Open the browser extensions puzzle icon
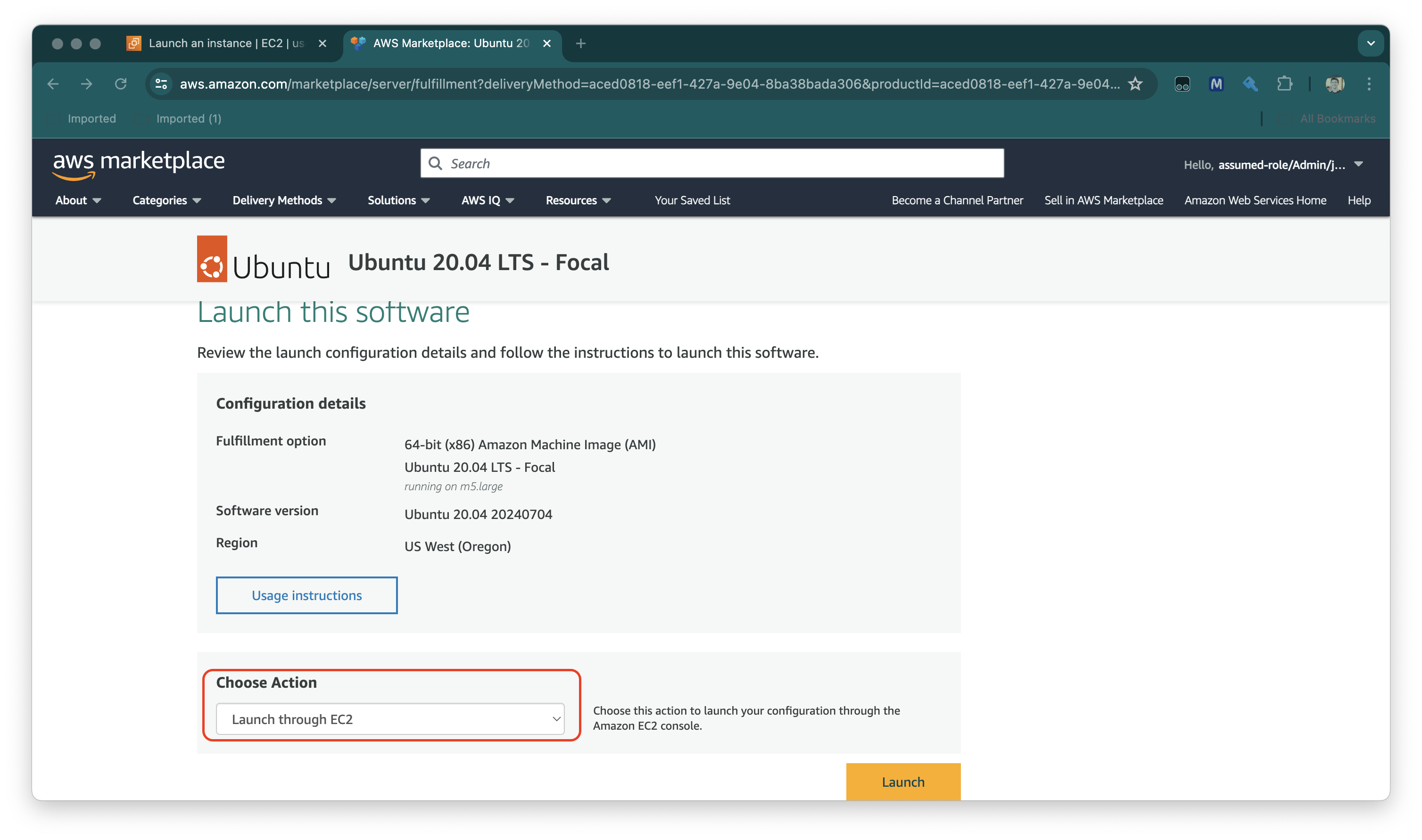This screenshot has width=1422, height=840. coord(1284,84)
